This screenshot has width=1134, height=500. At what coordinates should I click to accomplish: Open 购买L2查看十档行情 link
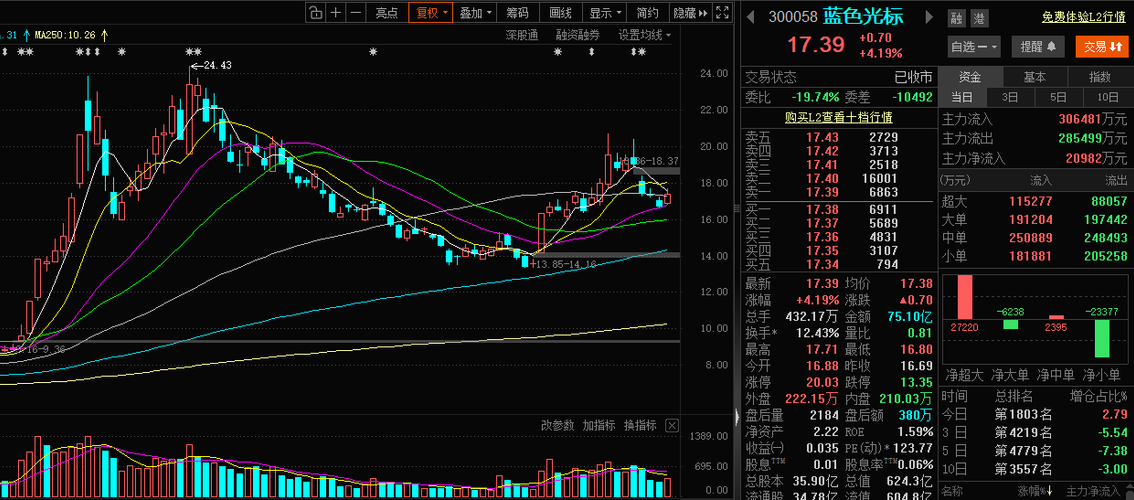(x=838, y=117)
